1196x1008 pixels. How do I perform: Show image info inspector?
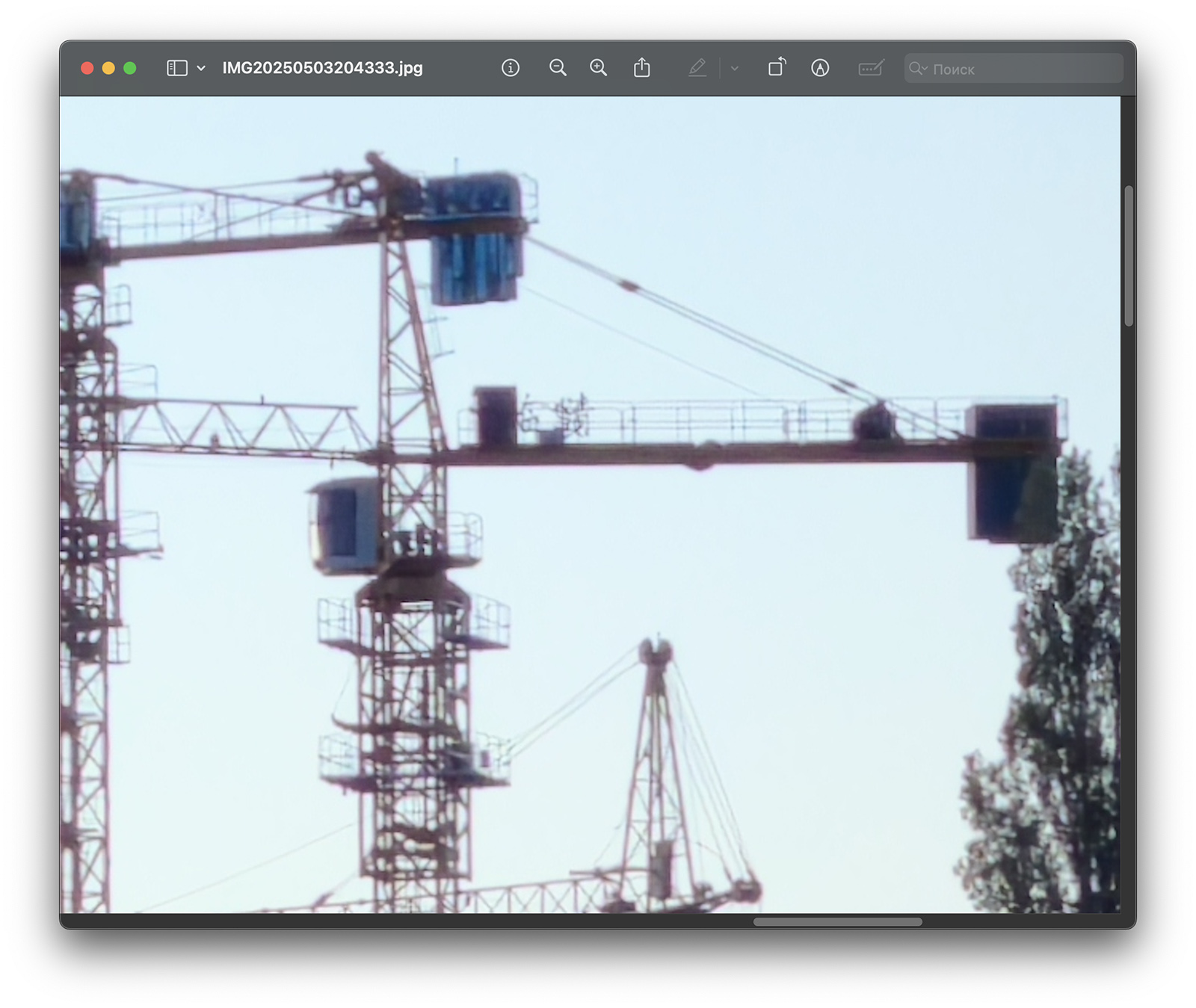[511, 68]
